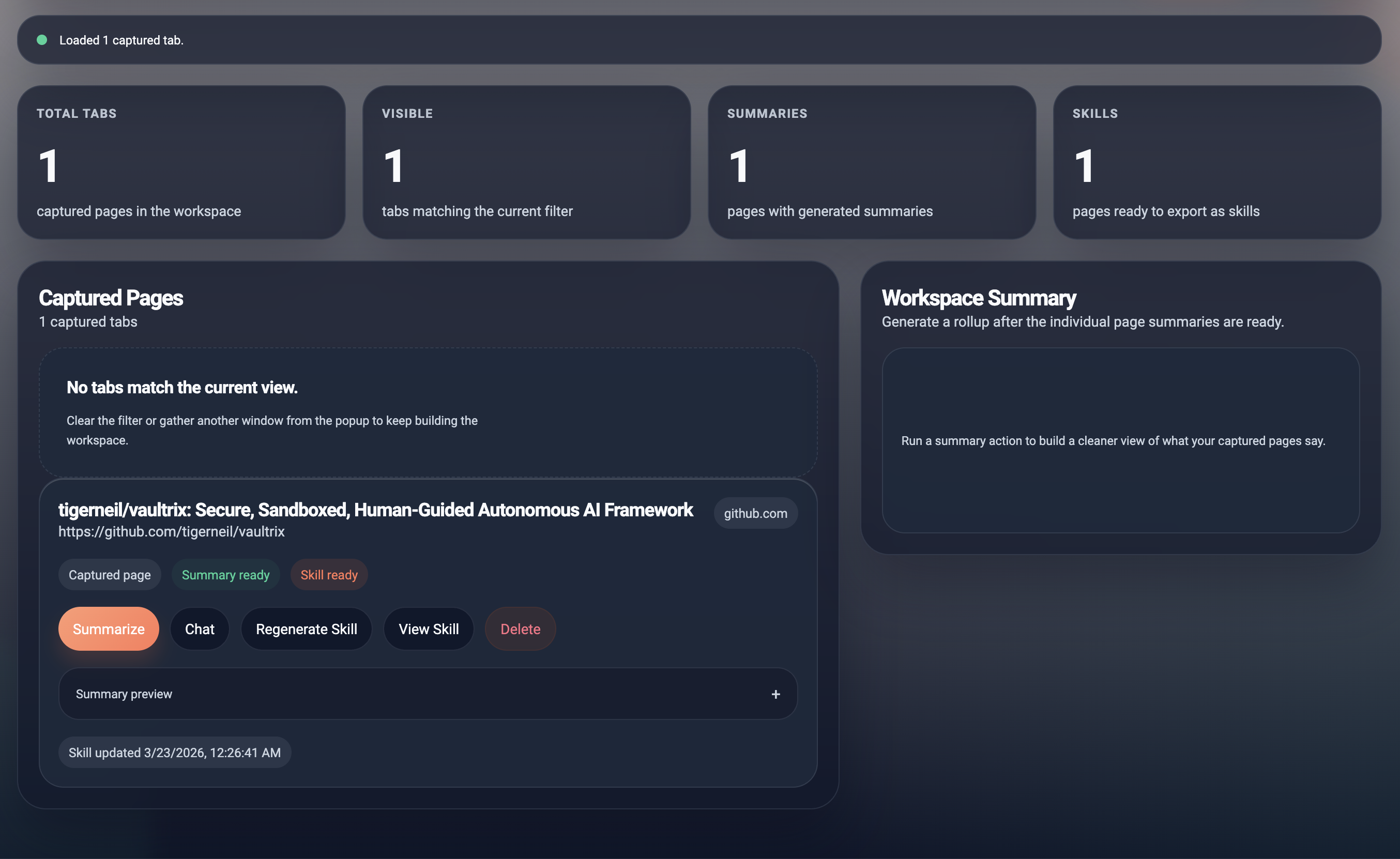Open the Captured Pages section header

[111, 297]
